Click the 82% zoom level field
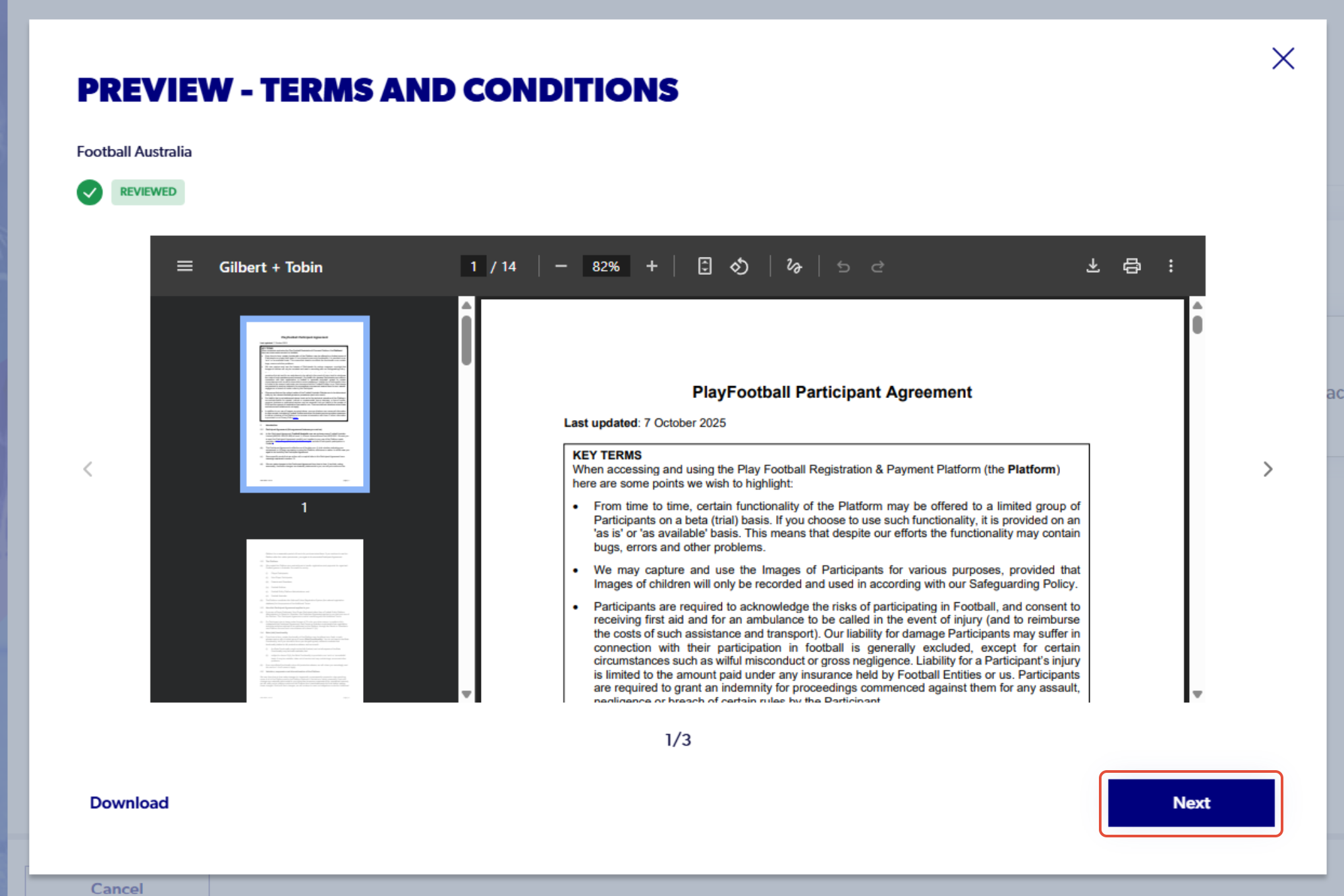The image size is (1344, 896). (x=606, y=266)
